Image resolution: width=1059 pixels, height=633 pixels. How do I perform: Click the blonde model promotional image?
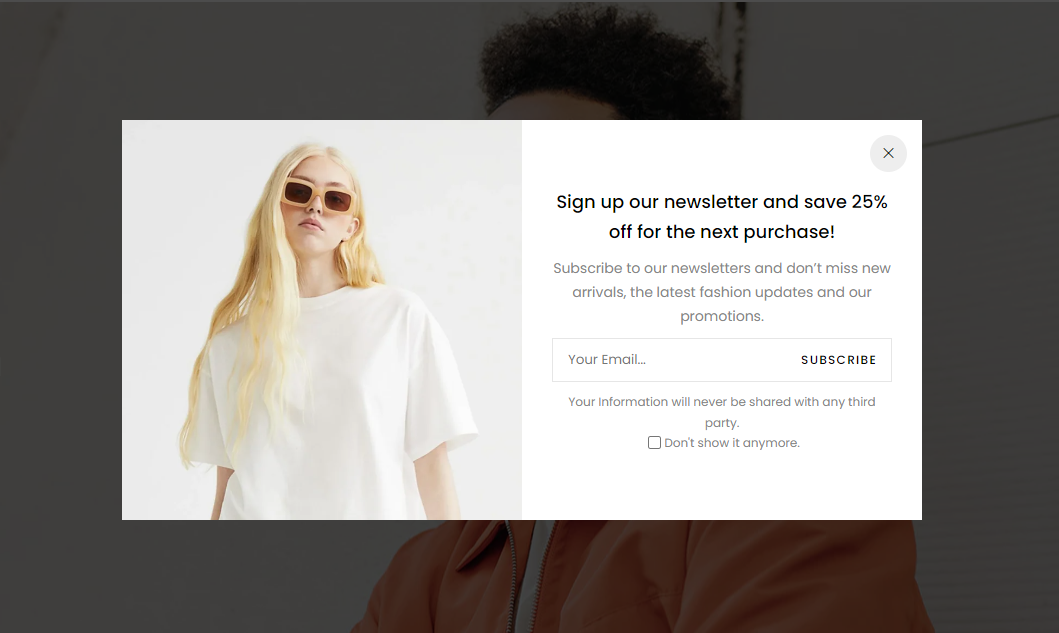coord(321,320)
